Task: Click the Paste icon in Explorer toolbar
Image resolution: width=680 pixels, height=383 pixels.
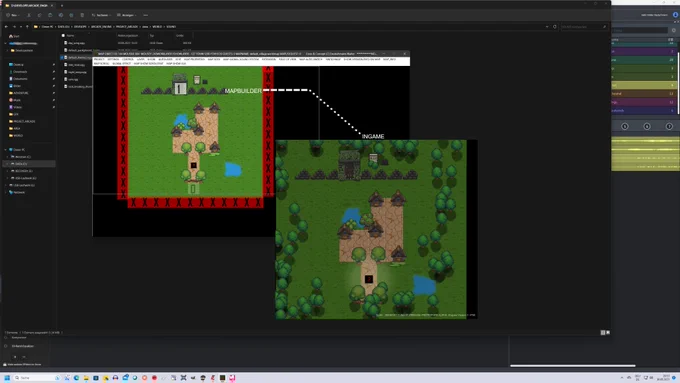Action: 50,15
